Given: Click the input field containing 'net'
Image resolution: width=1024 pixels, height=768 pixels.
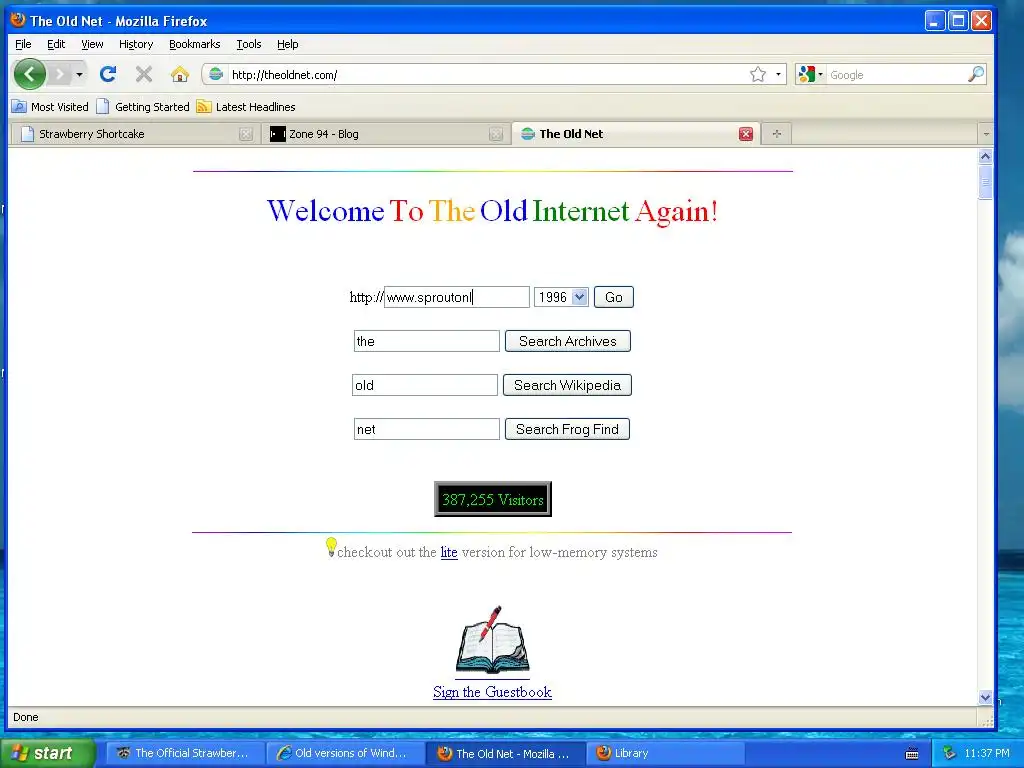Looking at the screenshot, I should click(x=426, y=429).
